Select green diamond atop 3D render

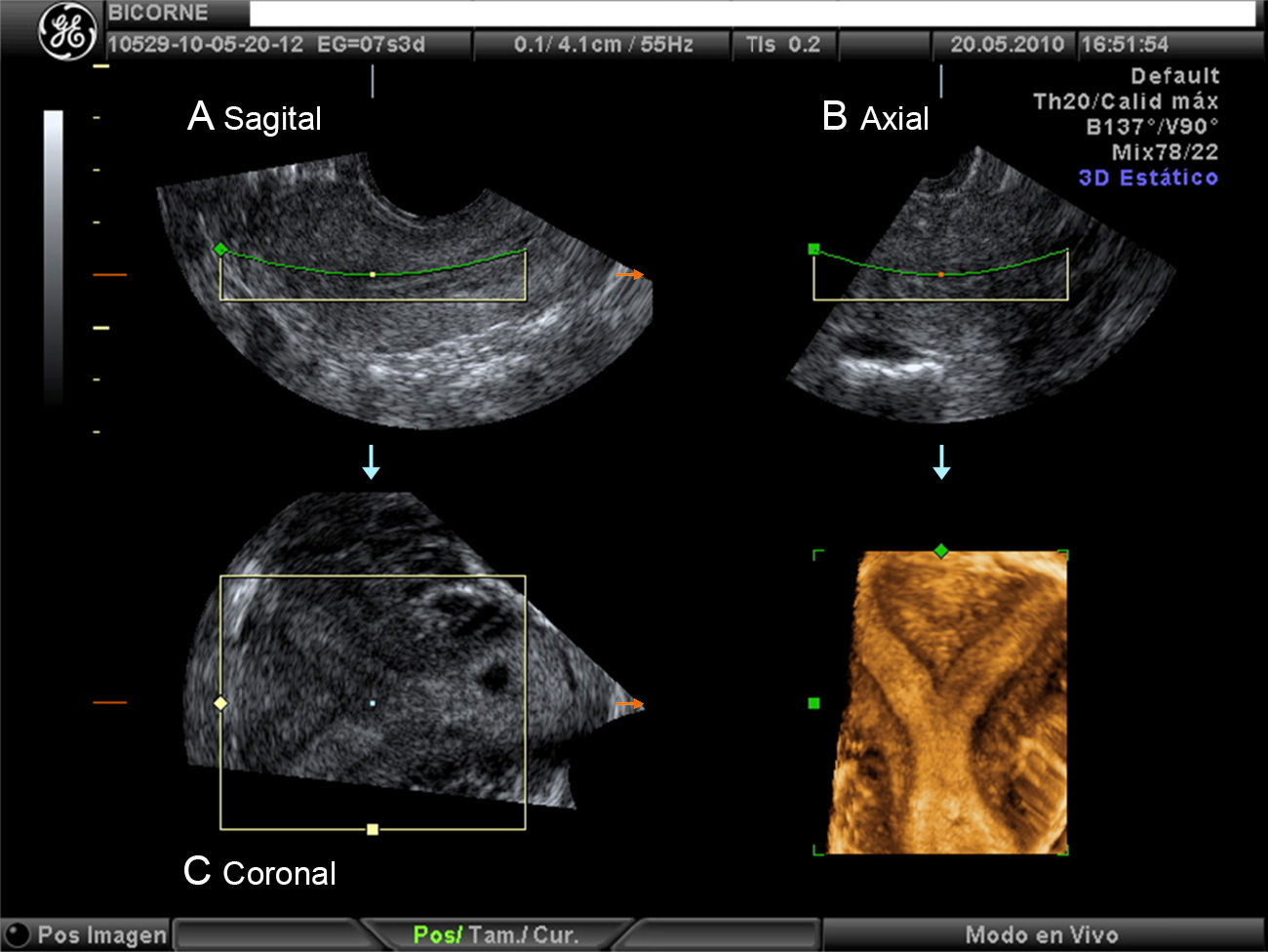[x=940, y=551]
